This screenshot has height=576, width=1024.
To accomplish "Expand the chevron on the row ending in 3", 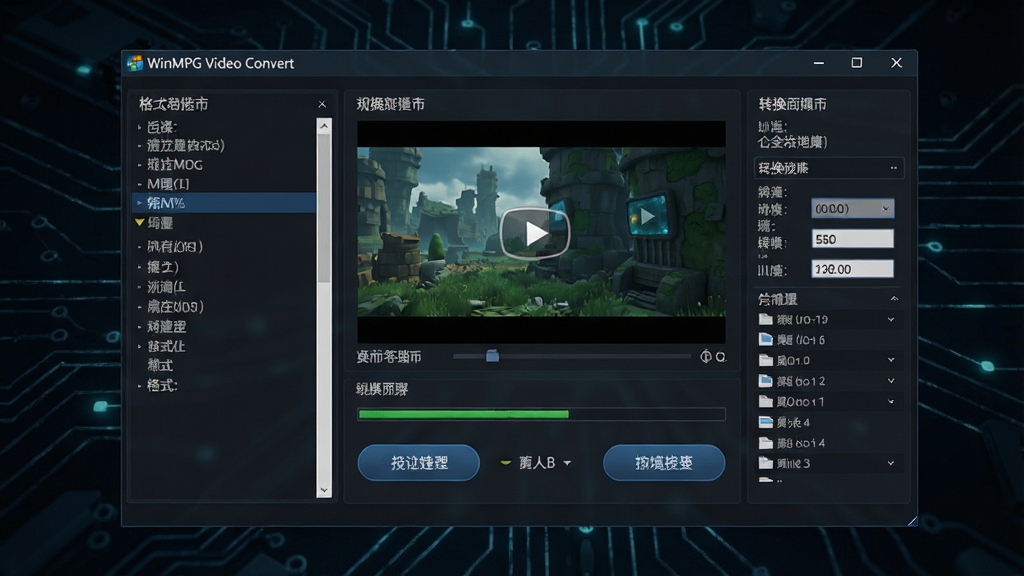I will click(891, 463).
